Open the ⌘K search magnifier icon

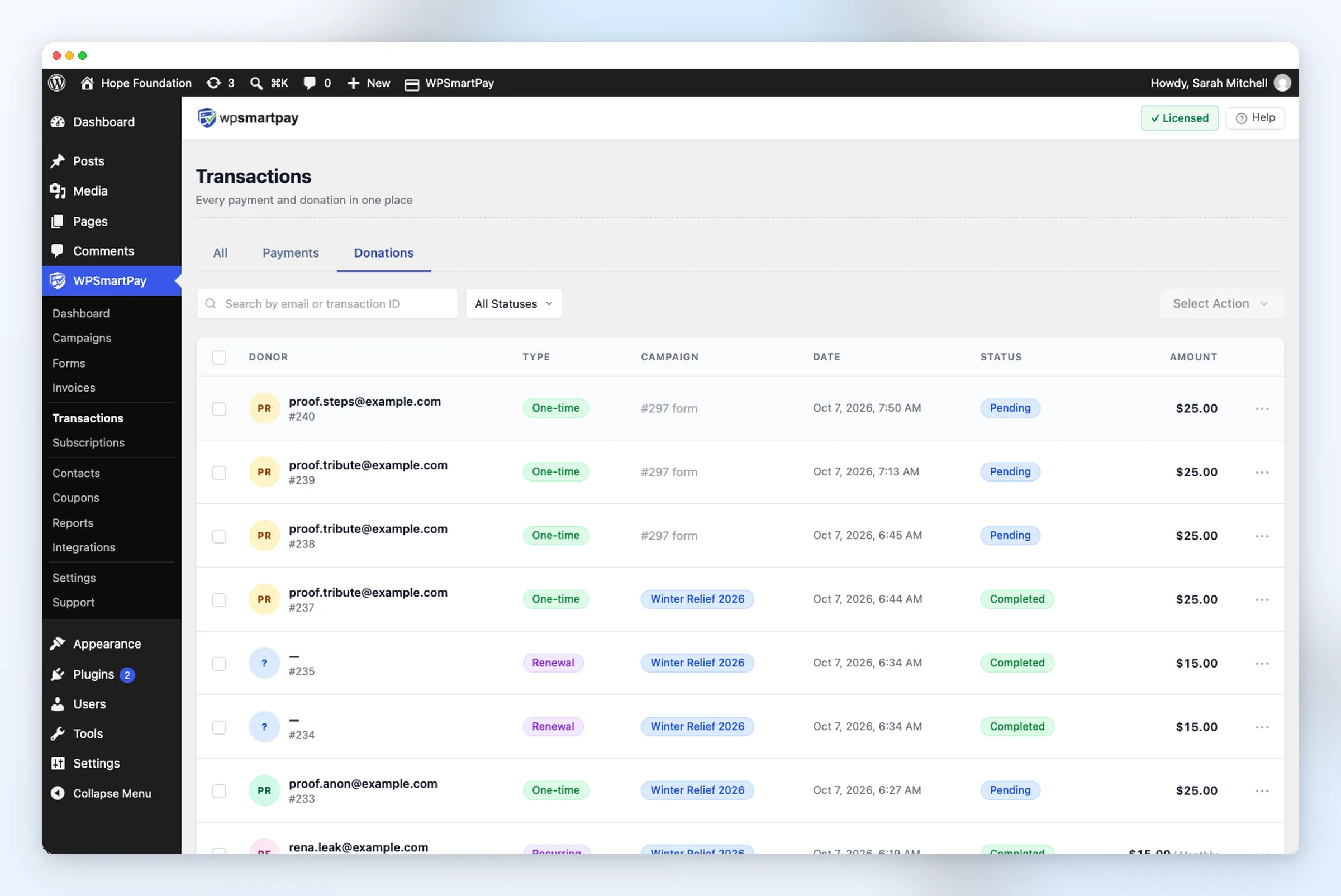coord(256,83)
